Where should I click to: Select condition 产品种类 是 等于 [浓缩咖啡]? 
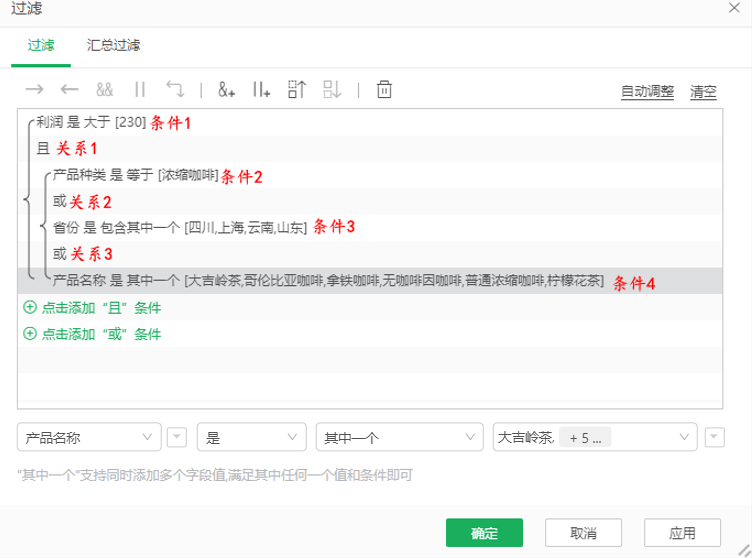coord(370,175)
